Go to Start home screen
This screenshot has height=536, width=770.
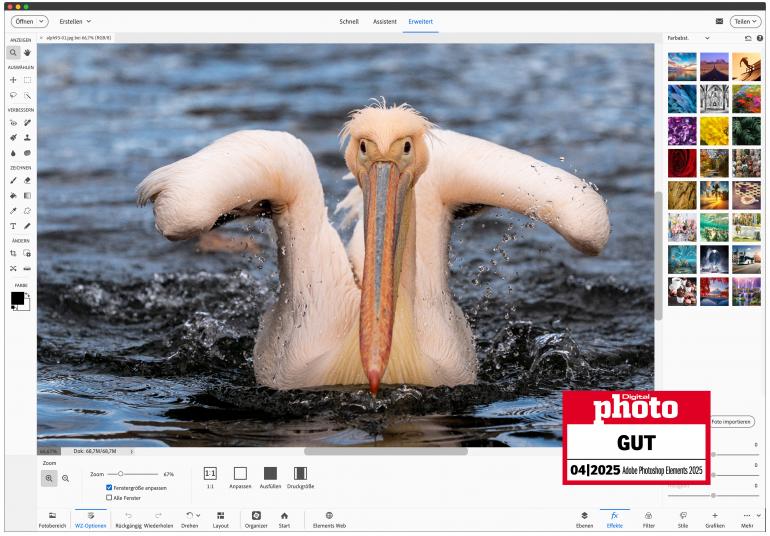click(x=284, y=519)
